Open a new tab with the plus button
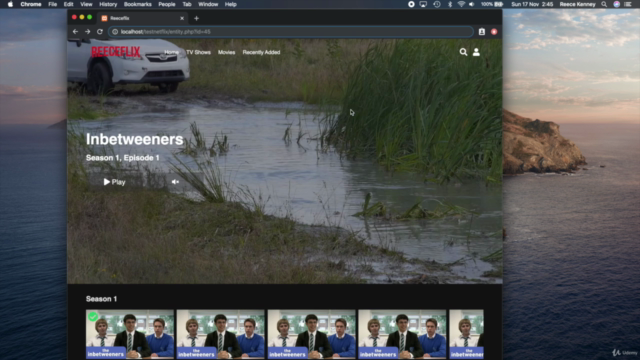 click(196, 18)
